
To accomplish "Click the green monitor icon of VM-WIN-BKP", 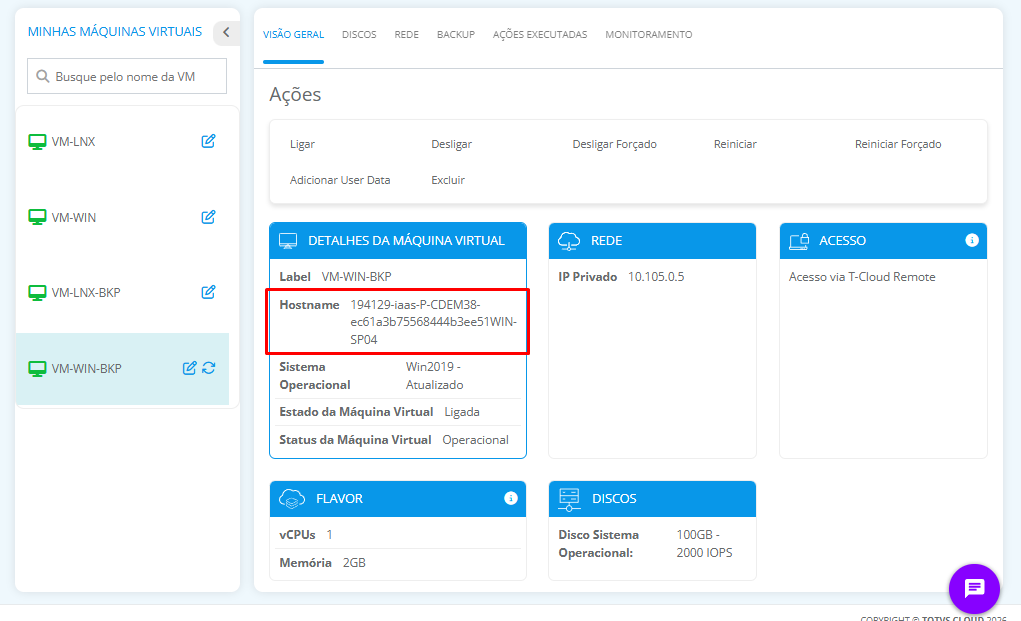I will click(x=37, y=368).
